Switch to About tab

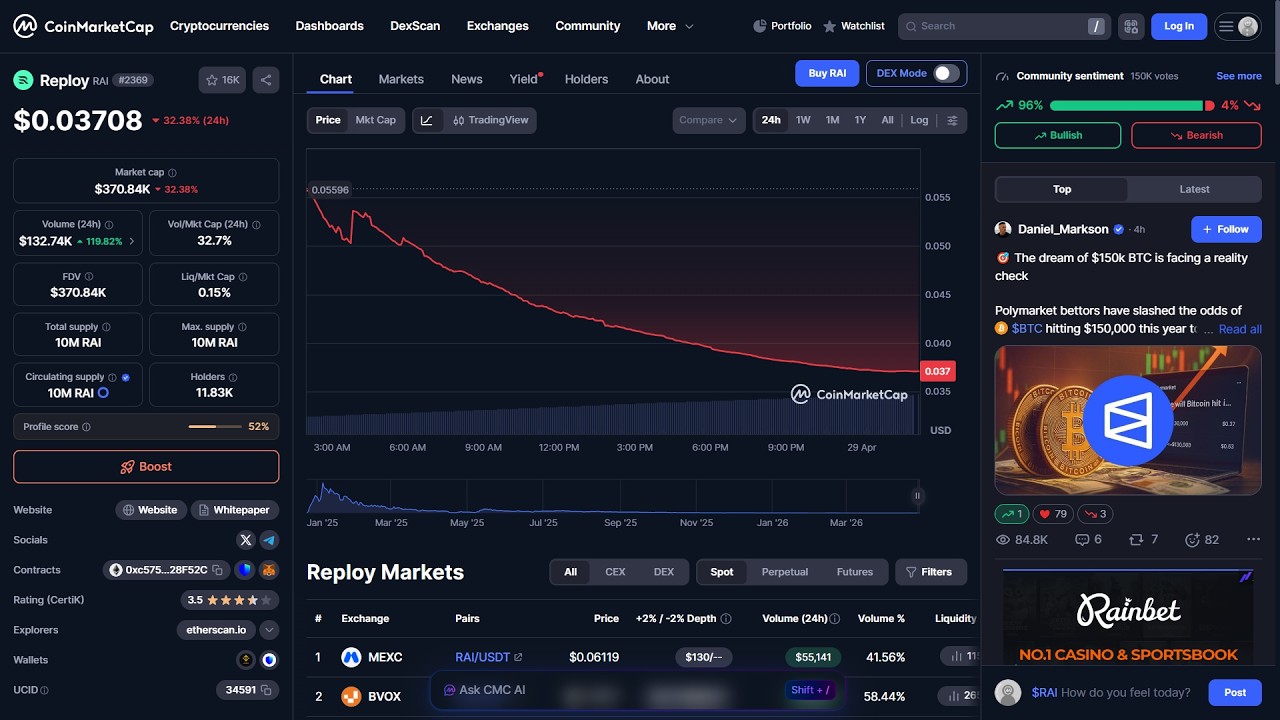(x=652, y=79)
